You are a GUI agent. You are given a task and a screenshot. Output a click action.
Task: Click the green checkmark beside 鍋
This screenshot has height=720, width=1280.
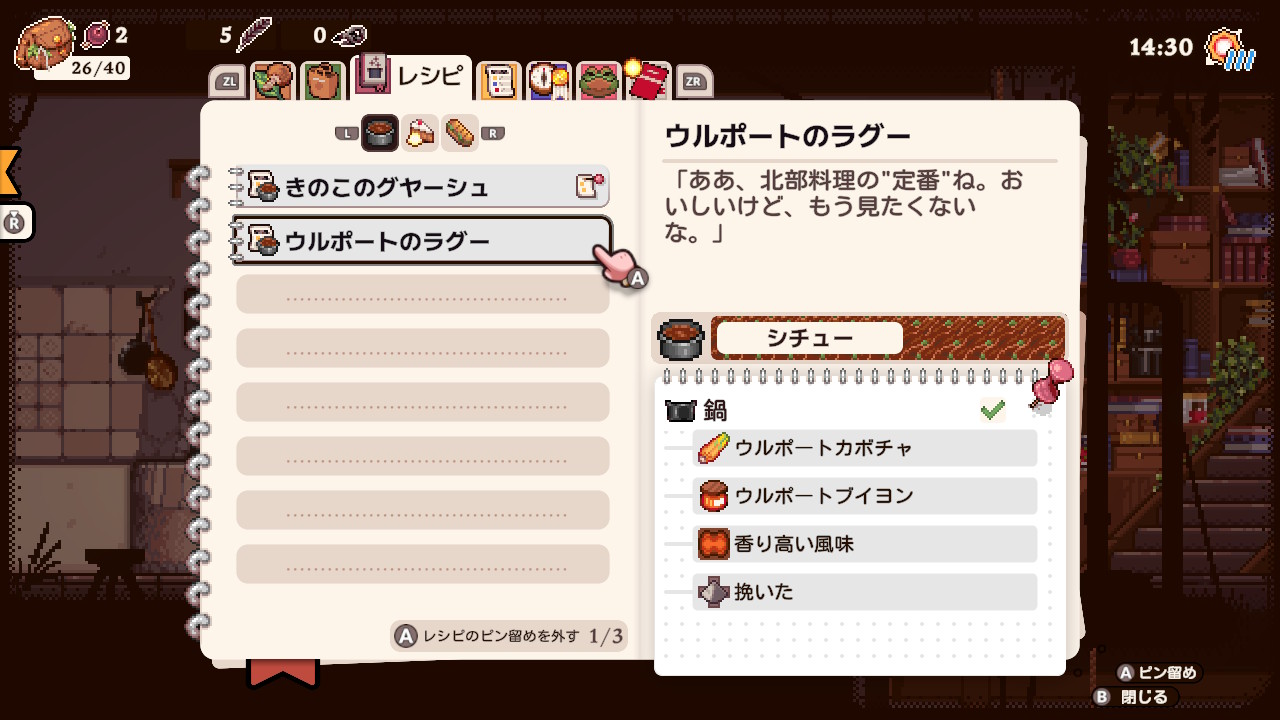[x=992, y=409]
